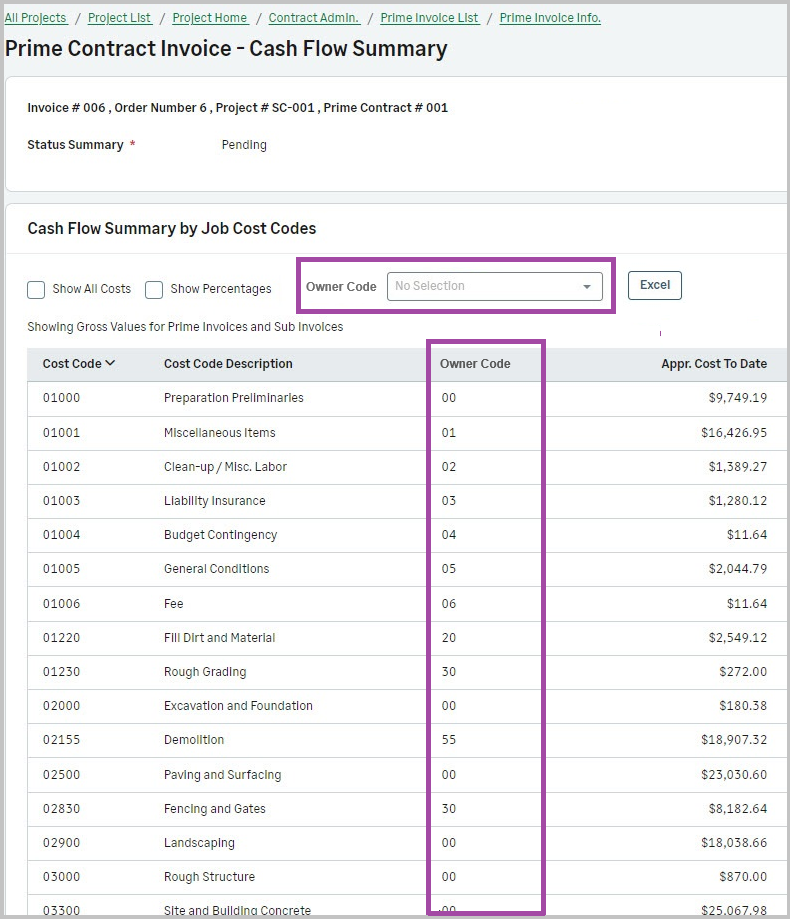Image resolution: width=790 pixels, height=919 pixels.
Task: Click cost code 01004
Action: [x=62, y=535]
